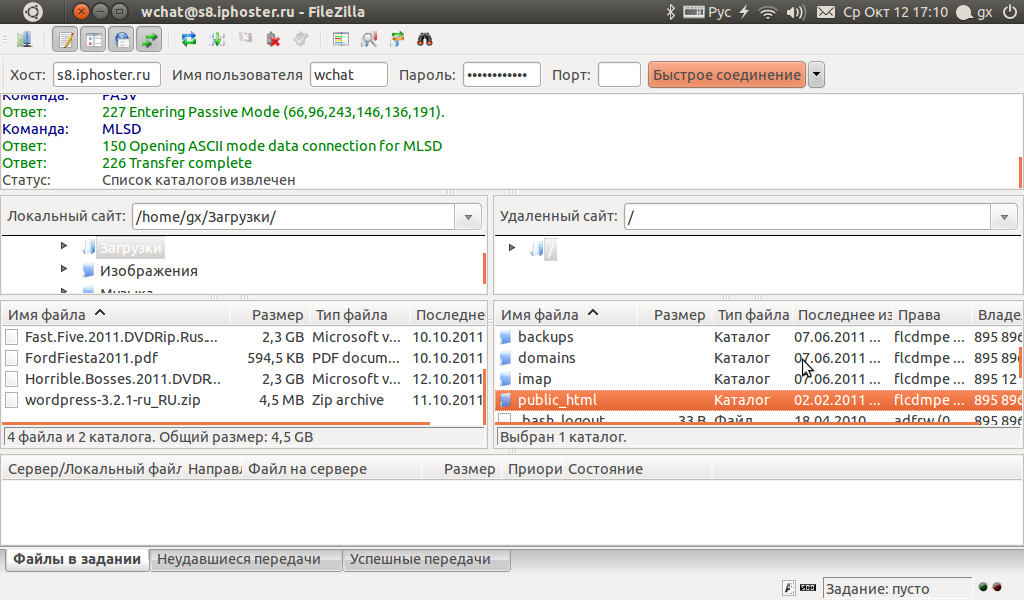Toggle synchronized browsing icon

(x=397, y=40)
